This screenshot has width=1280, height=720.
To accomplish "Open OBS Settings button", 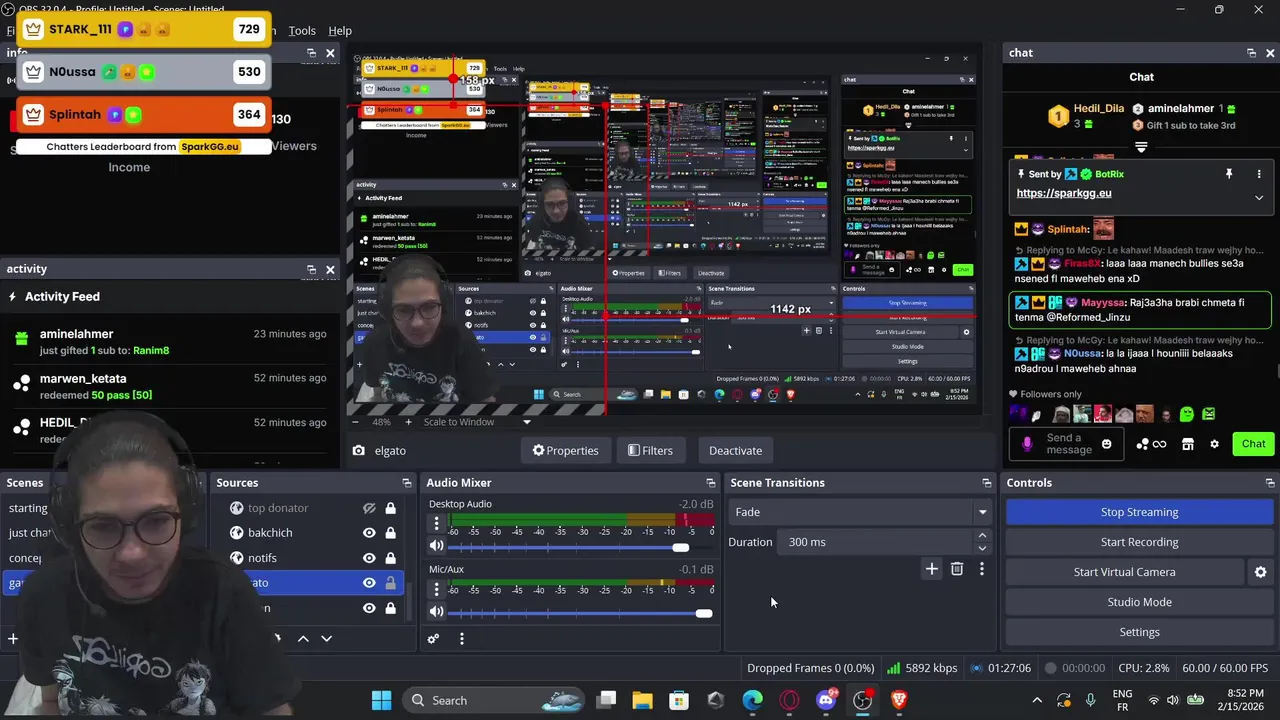I will [1139, 632].
